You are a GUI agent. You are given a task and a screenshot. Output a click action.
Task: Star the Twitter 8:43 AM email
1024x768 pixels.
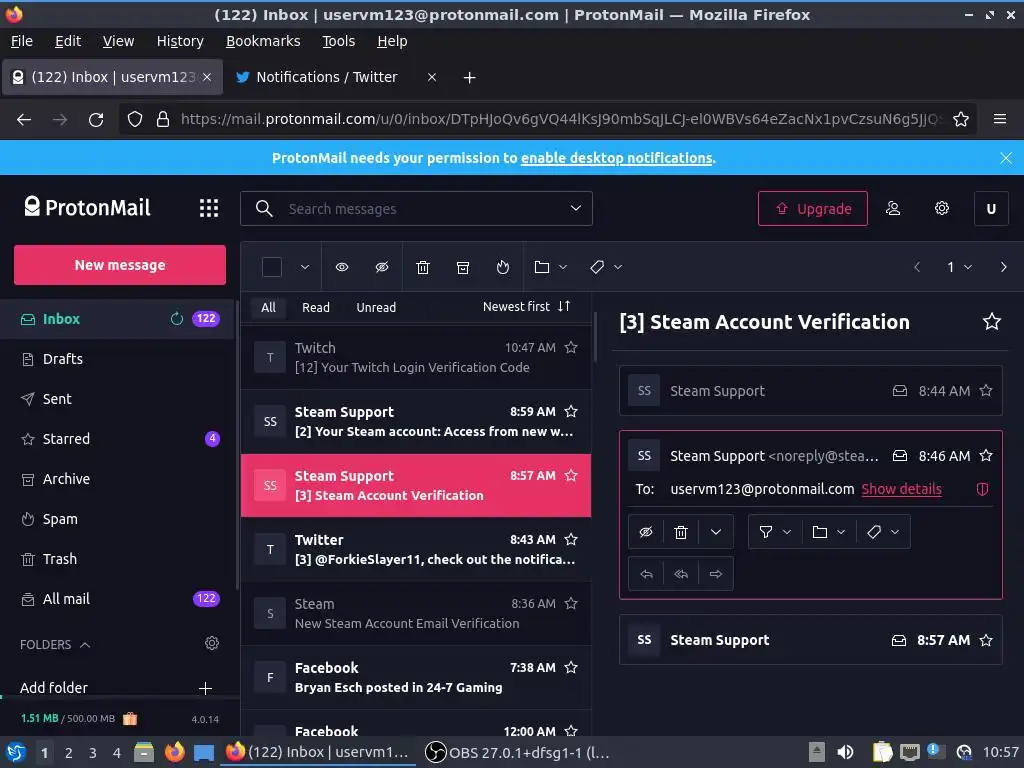click(x=571, y=539)
